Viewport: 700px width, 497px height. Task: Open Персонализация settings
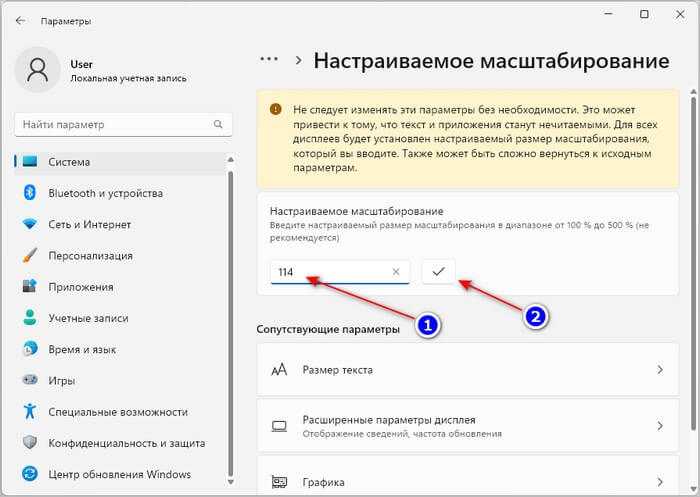[x=120, y=256]
